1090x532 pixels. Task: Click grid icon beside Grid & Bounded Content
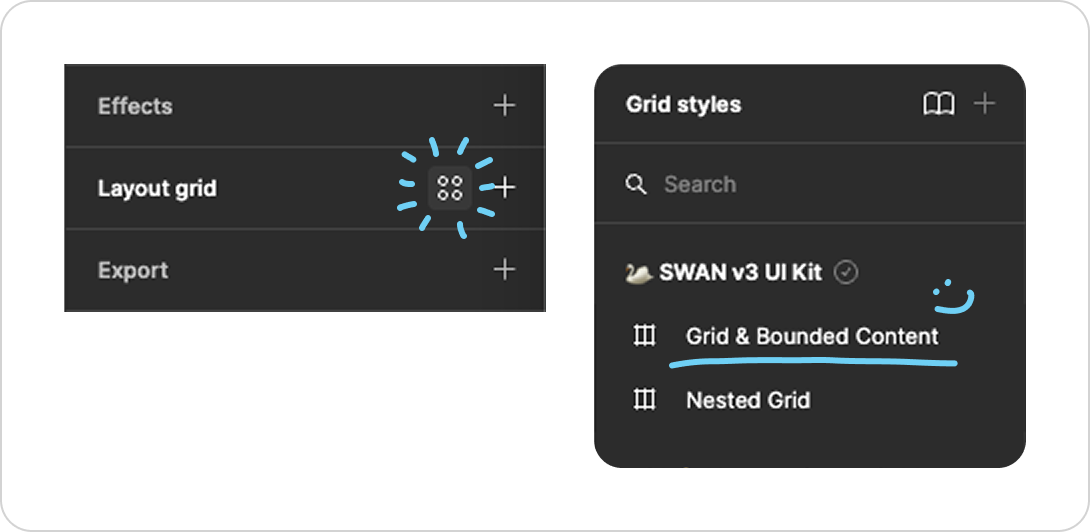[x=644, y=337]
